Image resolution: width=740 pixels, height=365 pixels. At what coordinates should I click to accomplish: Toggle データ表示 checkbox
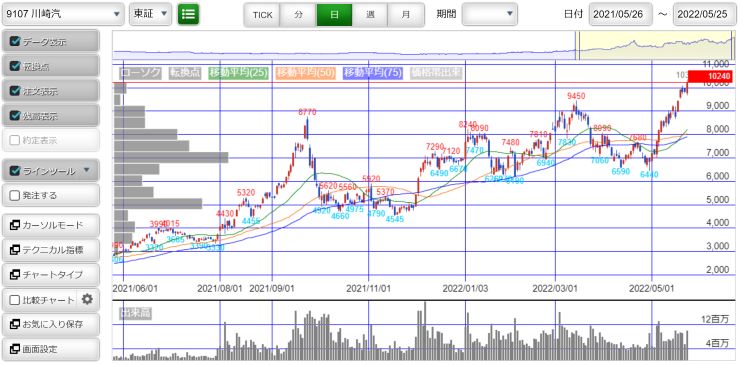pyautogui.click(x=15, y=42)
